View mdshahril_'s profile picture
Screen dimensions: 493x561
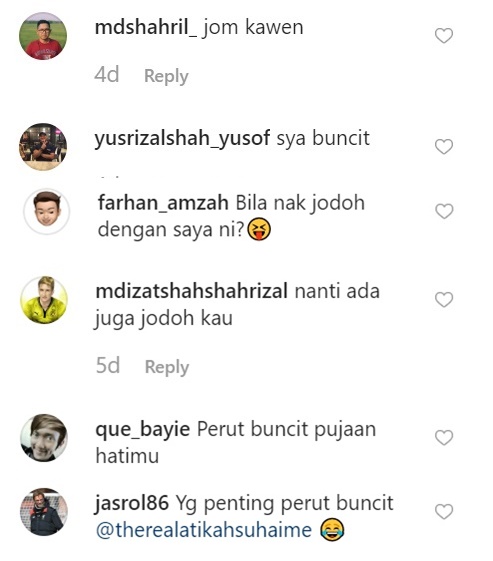pos(43,36)
